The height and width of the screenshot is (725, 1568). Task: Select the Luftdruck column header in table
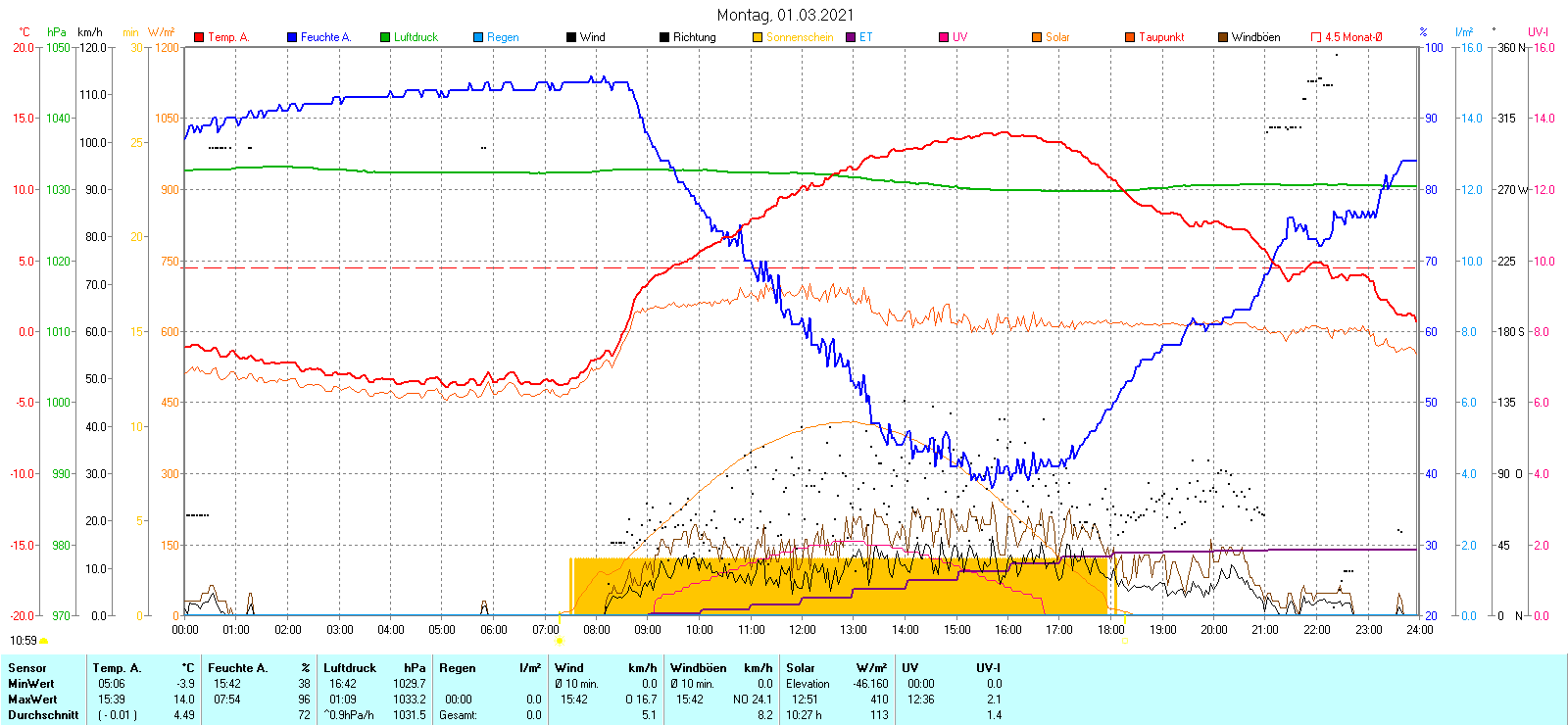(x=350, y=668)
